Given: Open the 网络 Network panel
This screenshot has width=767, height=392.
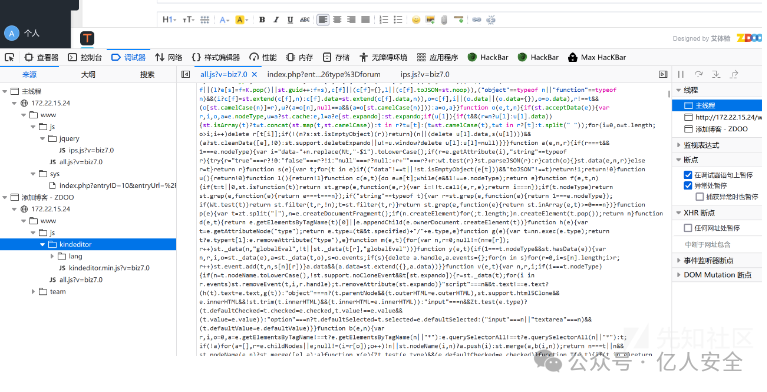Looking at the screenshot, I should (168, 57).
